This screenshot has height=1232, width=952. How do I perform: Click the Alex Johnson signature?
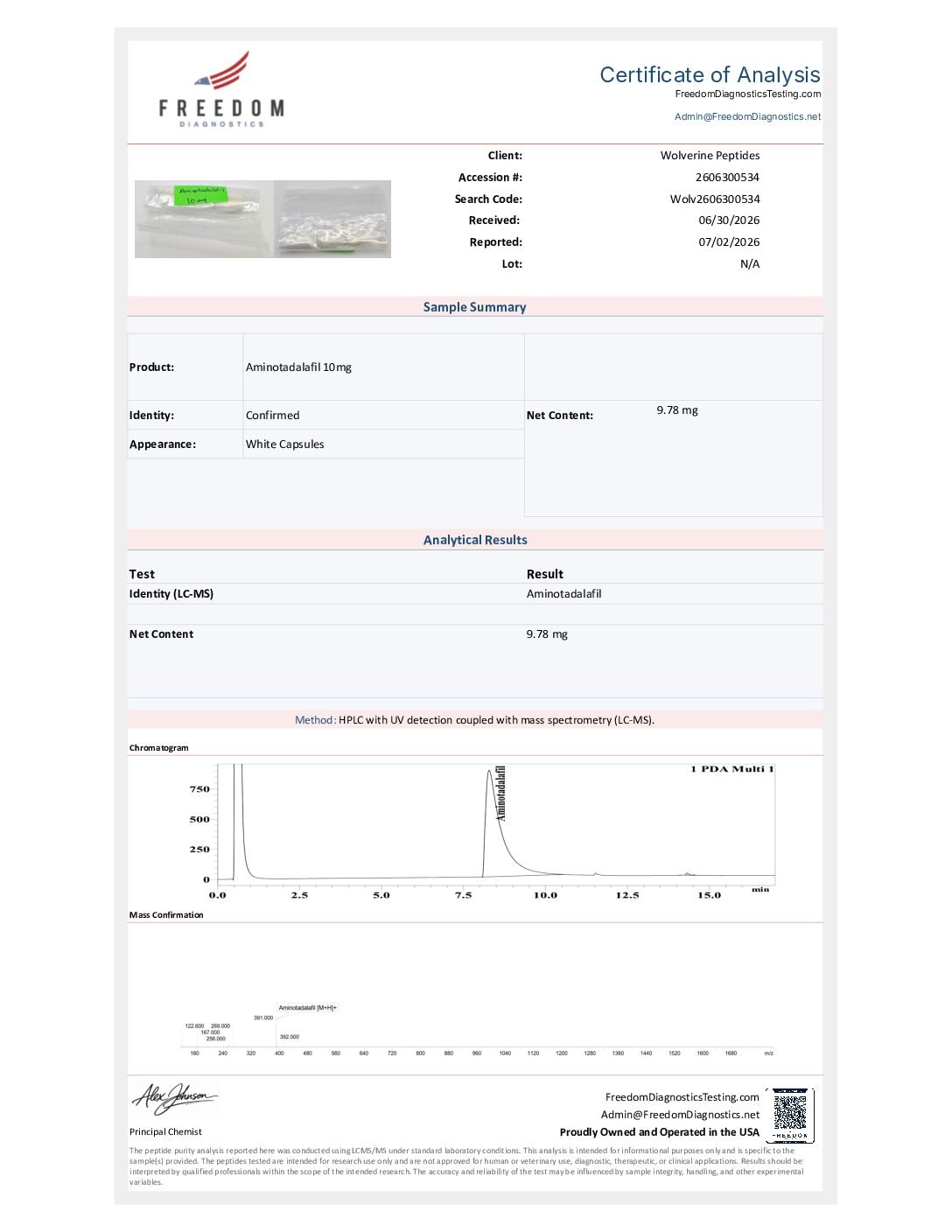[174, 1098]
